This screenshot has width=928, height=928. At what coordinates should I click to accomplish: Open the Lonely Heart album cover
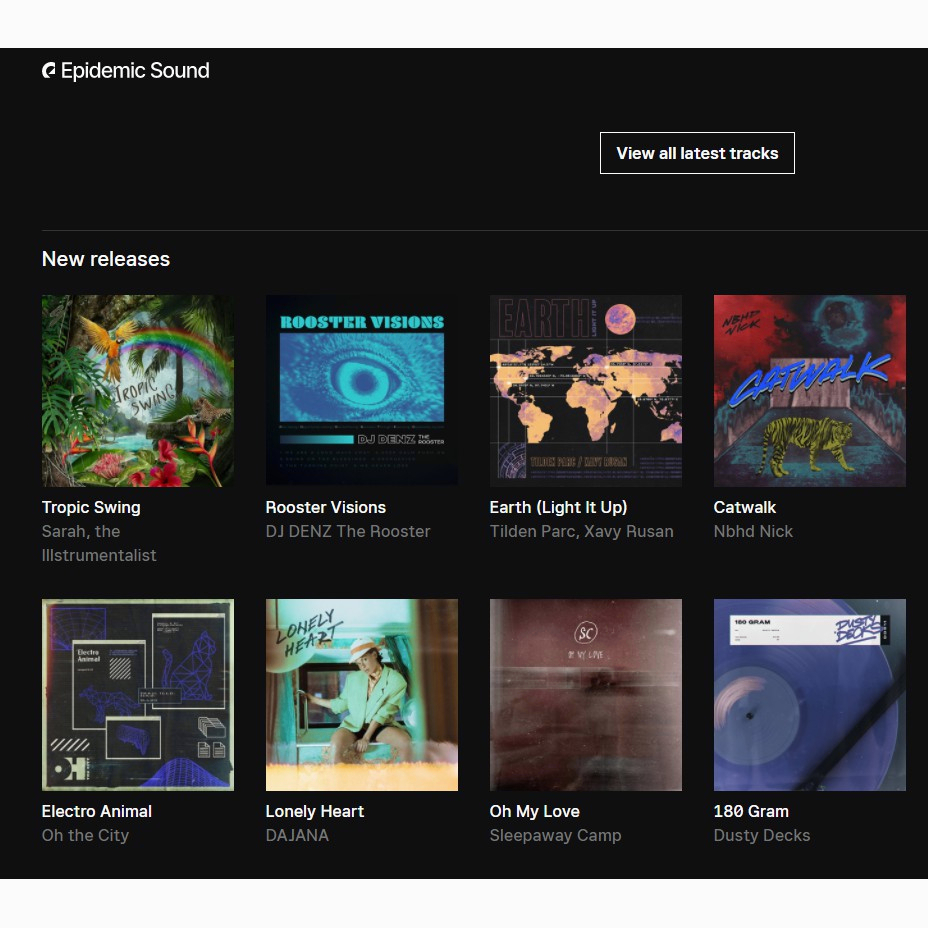click(x=362, y=695)
